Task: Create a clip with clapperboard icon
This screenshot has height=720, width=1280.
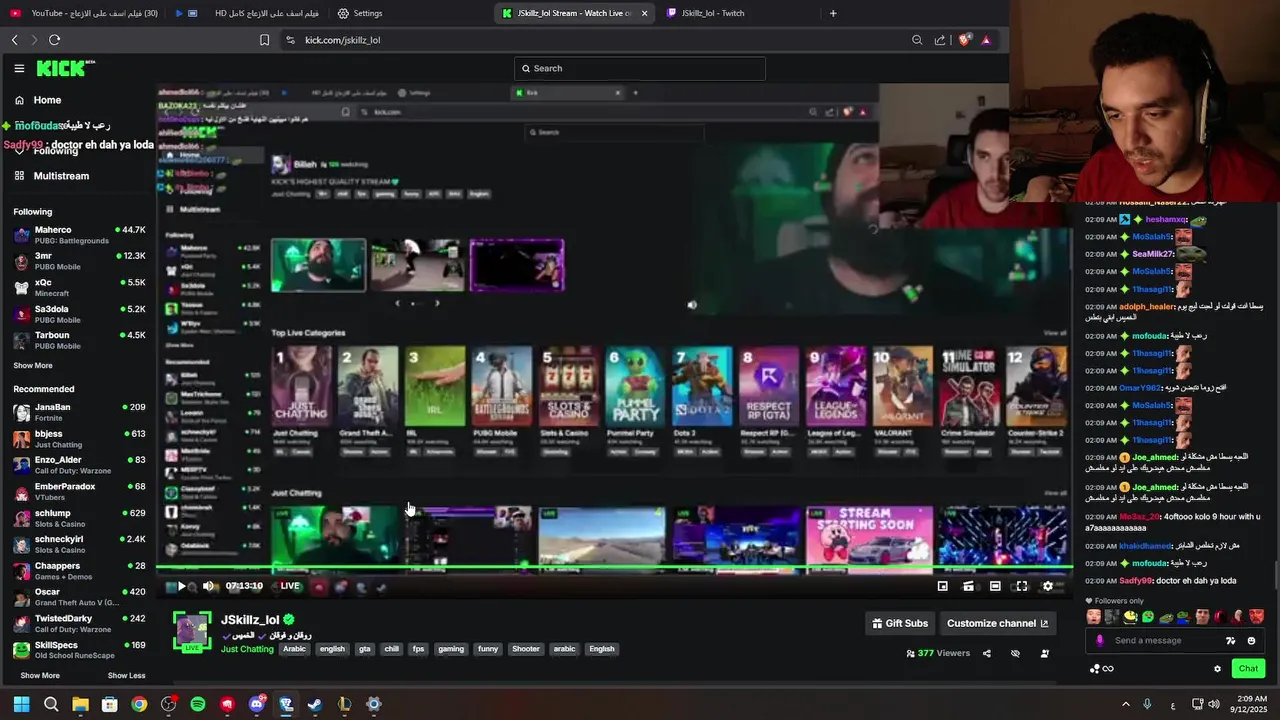Action: pos(968,586)
